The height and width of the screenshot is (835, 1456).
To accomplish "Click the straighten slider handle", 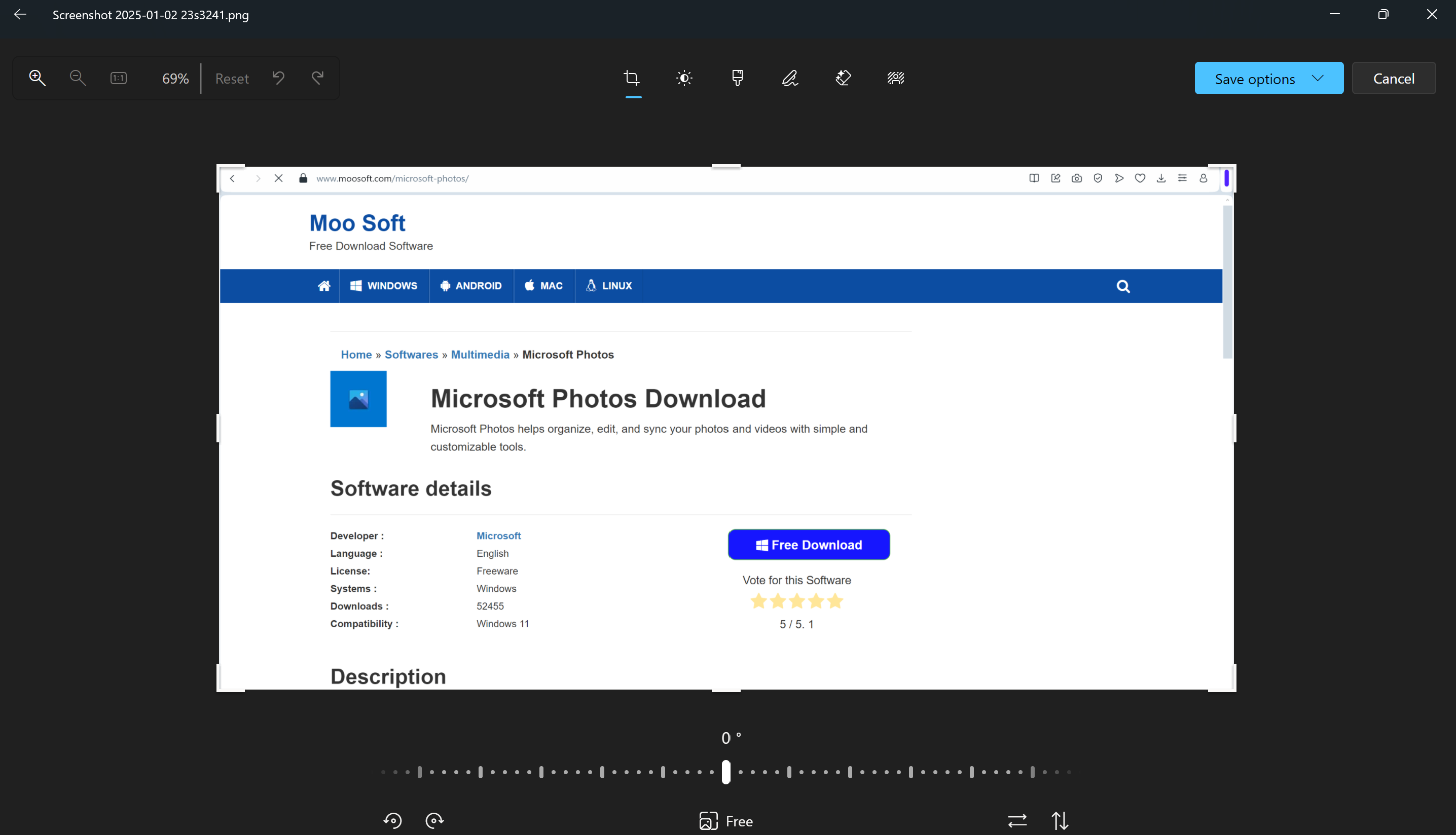I will 725,772.
